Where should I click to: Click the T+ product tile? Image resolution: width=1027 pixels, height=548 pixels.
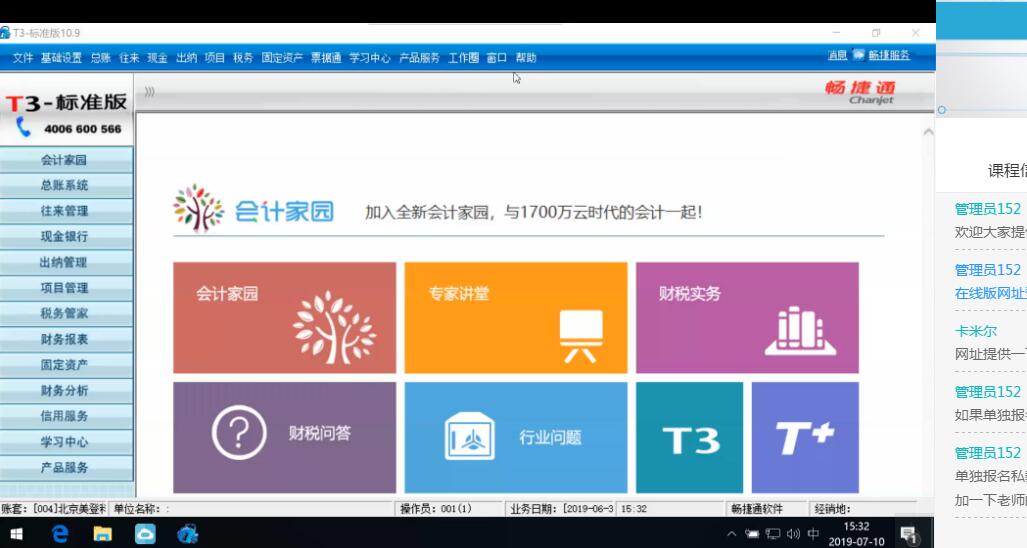pos(805,437)
